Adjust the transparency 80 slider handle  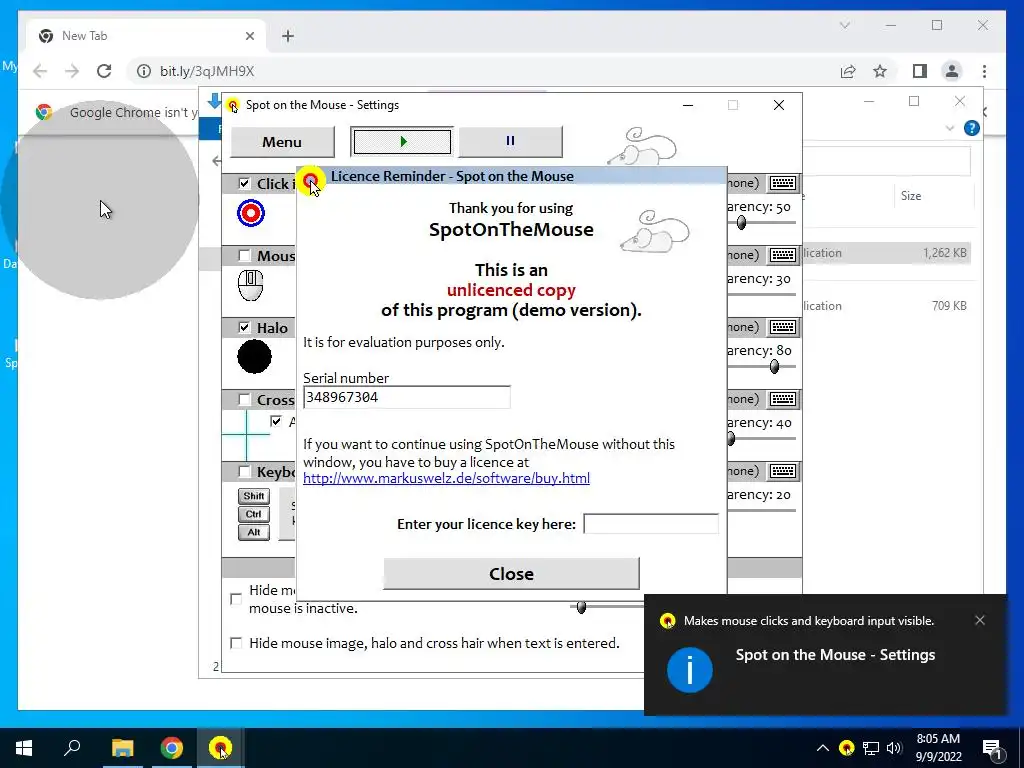[x=775, y=367]
